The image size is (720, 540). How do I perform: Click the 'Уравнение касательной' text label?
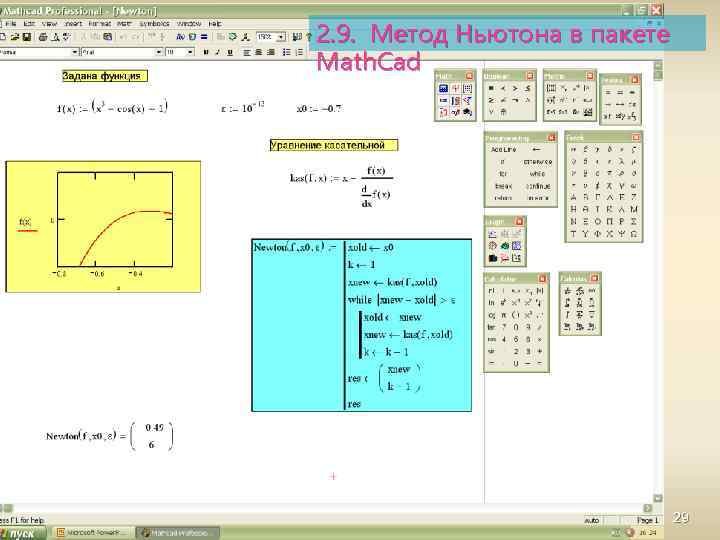tap(333, 145)
